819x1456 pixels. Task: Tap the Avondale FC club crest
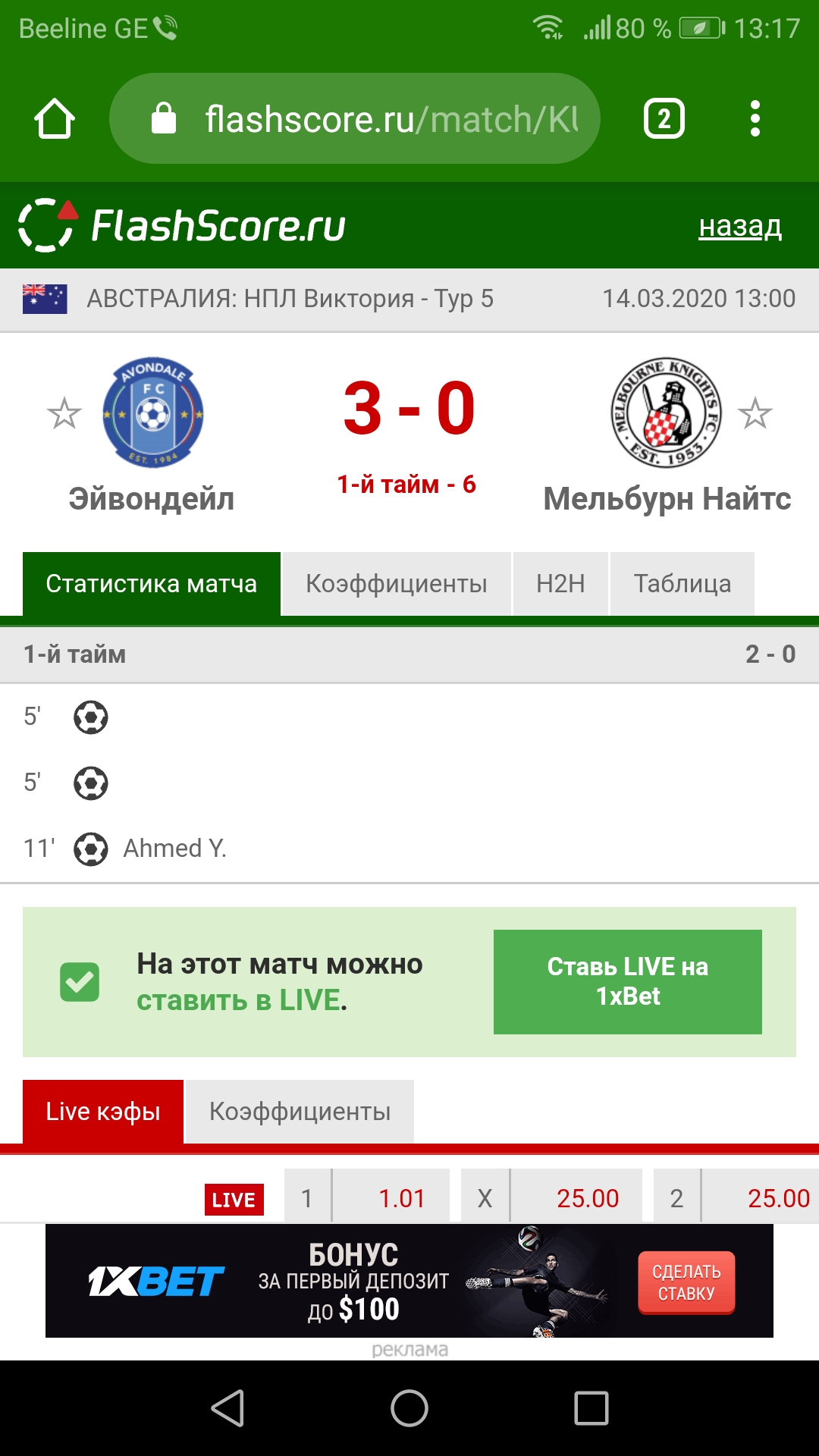point(153,413)
